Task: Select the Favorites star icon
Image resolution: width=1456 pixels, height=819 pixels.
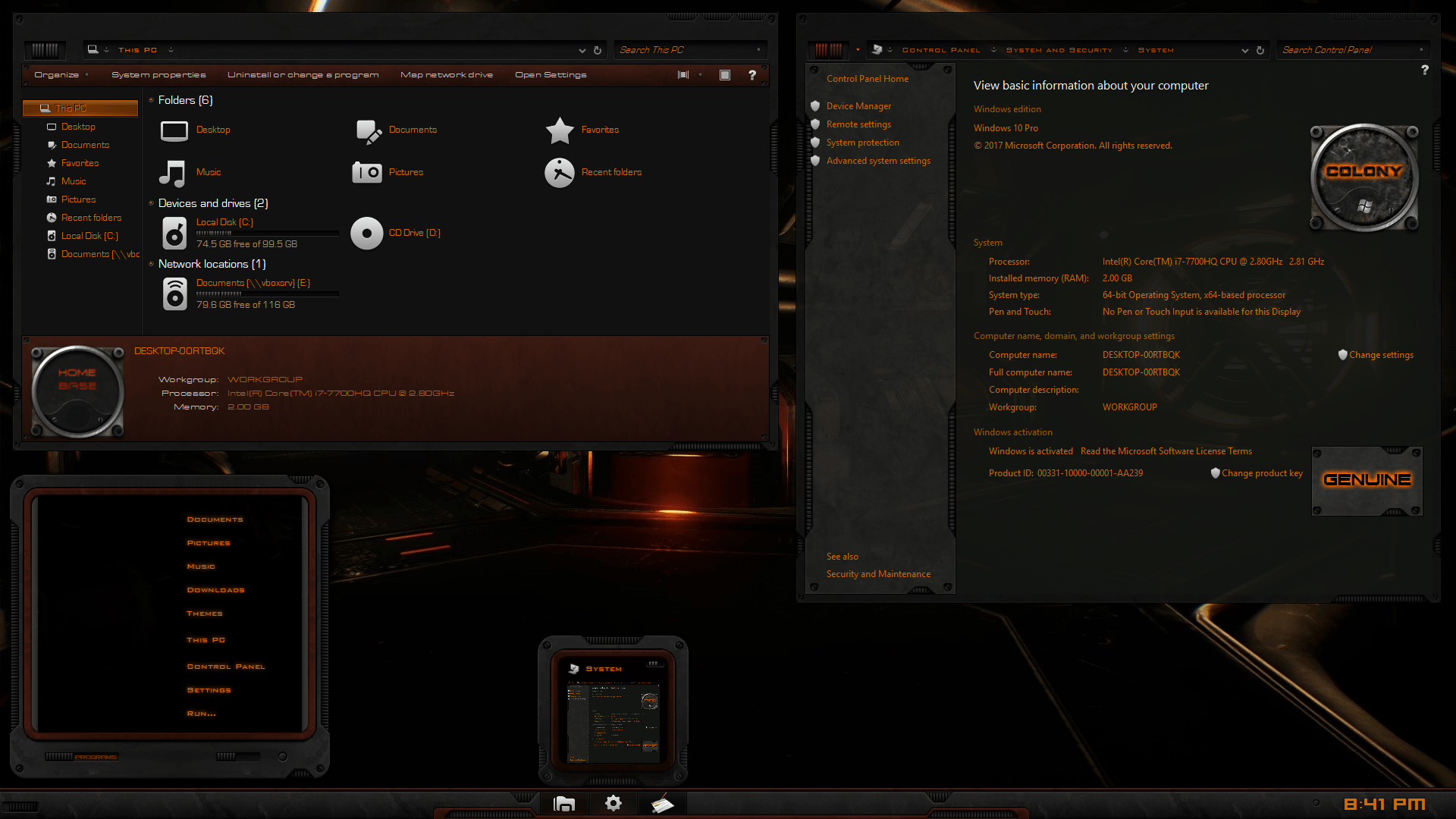Action: tap(560, 130)
